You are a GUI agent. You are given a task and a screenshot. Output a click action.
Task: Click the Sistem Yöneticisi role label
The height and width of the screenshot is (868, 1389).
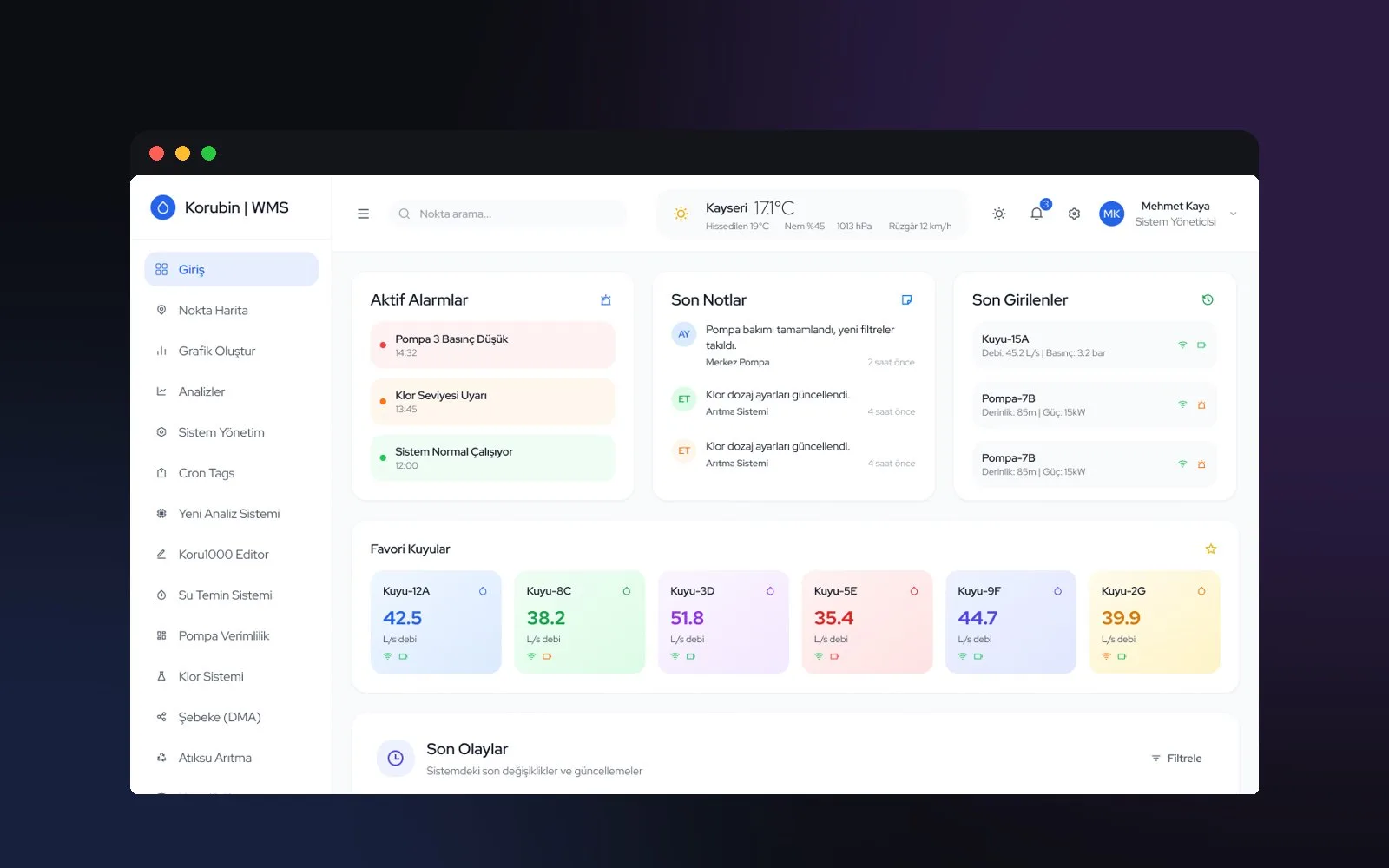(1175, 222)
